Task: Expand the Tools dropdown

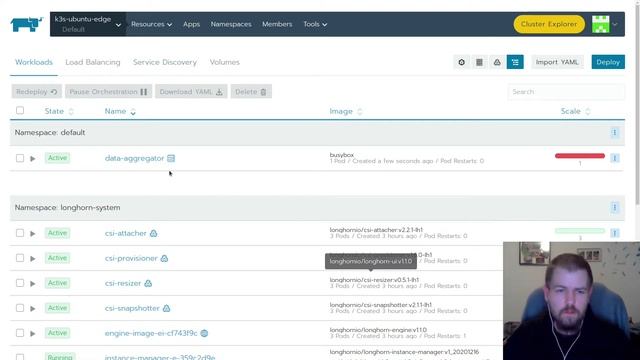Action: (315, 24)
